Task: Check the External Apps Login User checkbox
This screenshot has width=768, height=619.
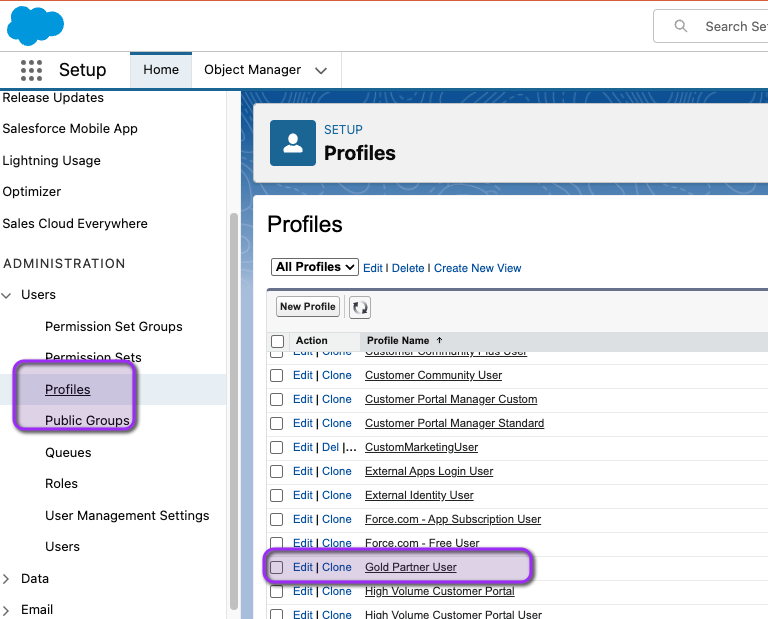Action: (277, 472)
